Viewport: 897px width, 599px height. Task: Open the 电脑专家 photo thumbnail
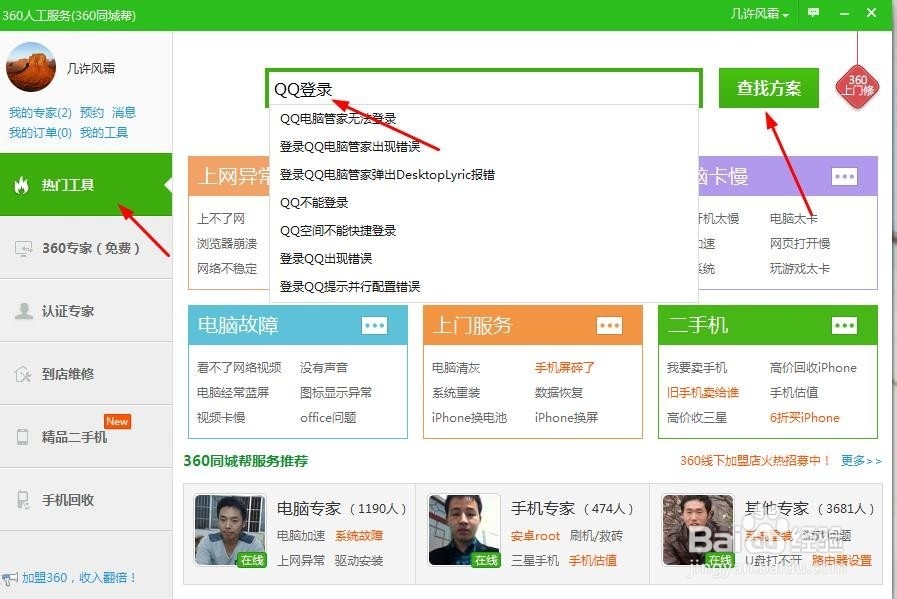pos(230,530)
